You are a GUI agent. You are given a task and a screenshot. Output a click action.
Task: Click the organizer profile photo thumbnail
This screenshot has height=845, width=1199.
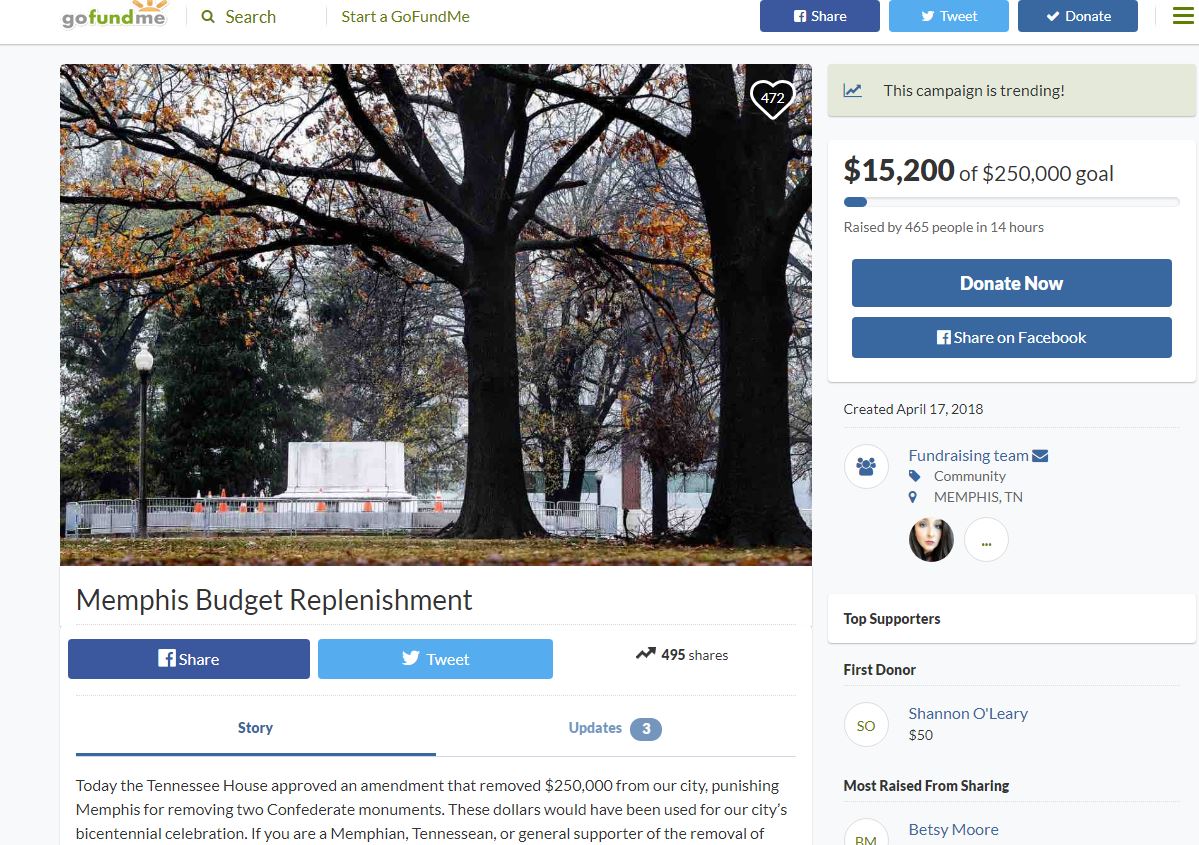pyautogui.click(x=931, y=540)
